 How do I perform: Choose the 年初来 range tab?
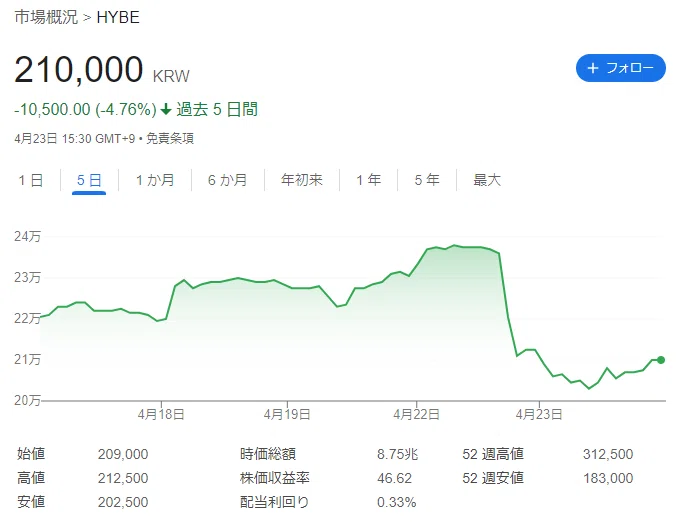pyautogui.click(x=302, y=180)
